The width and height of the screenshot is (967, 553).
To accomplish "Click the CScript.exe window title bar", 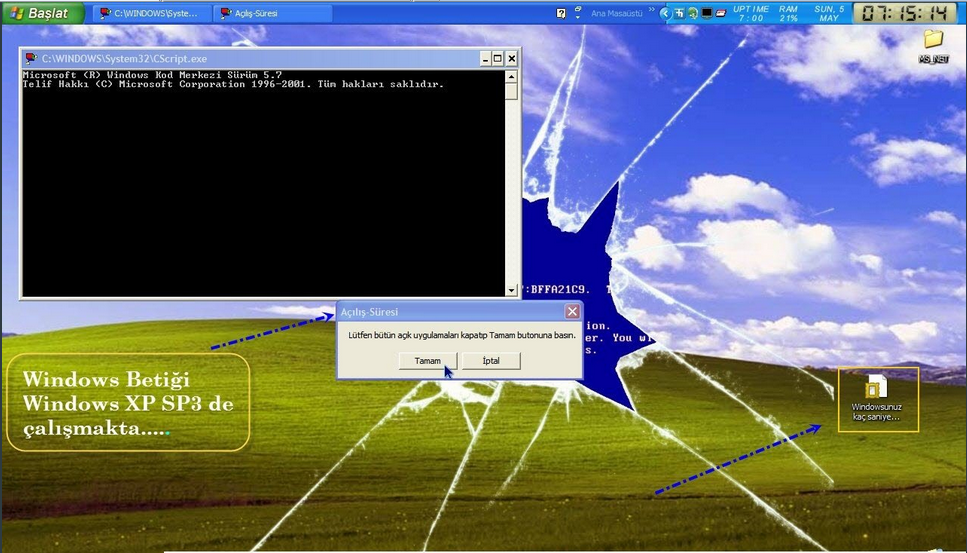I will [270, 59].
